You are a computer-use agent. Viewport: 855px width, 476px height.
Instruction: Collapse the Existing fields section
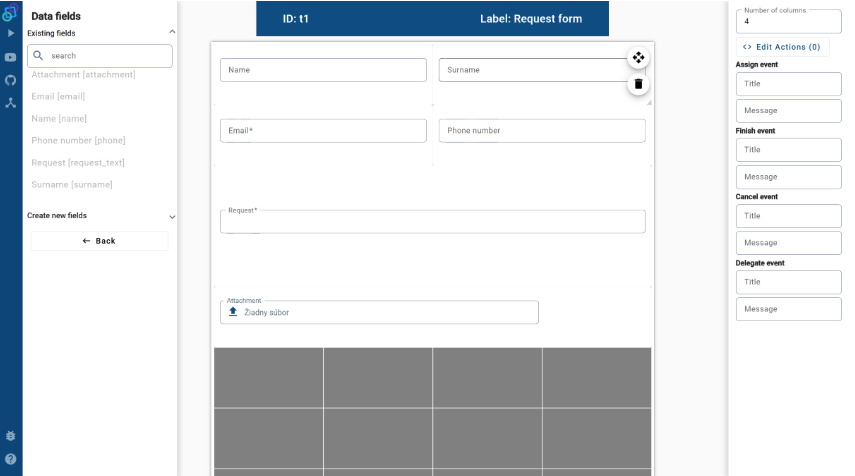(172, 33)
